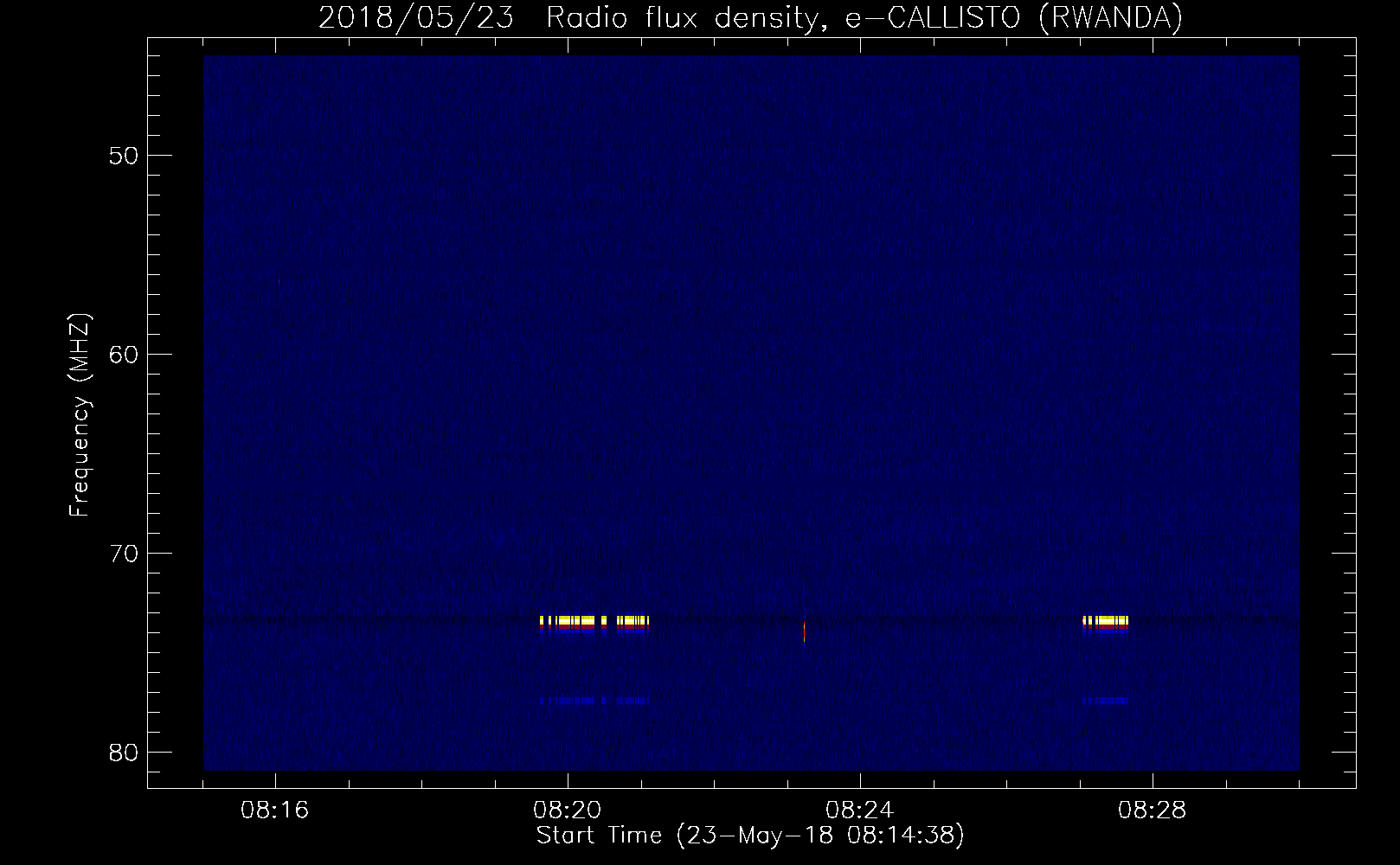The width and height of the screenshot is (1400, 865).
Task: Click the '08:24' time tick label
Action: coord(860,811)
